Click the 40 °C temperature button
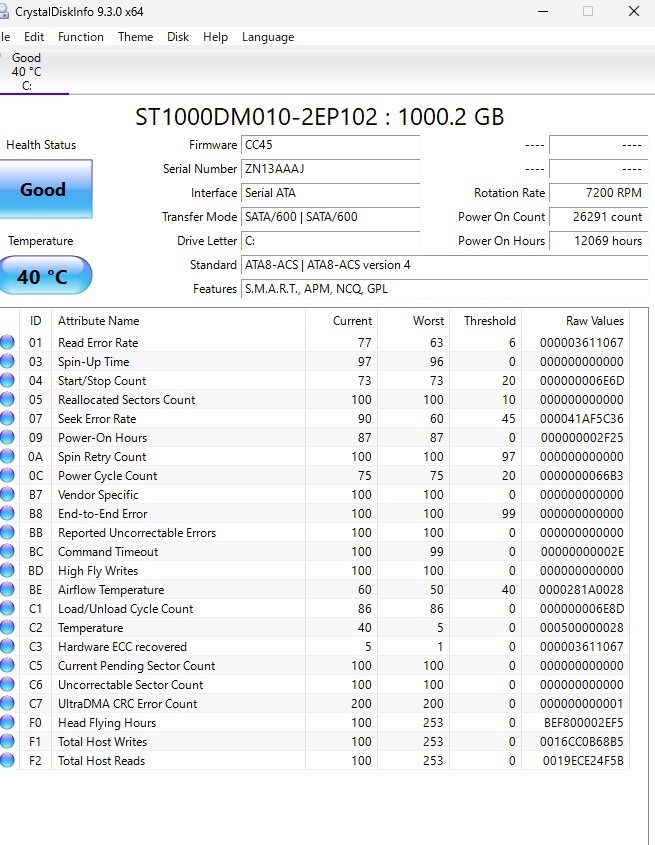The width and height of the screenshot is (655, 845). point(43,276)
